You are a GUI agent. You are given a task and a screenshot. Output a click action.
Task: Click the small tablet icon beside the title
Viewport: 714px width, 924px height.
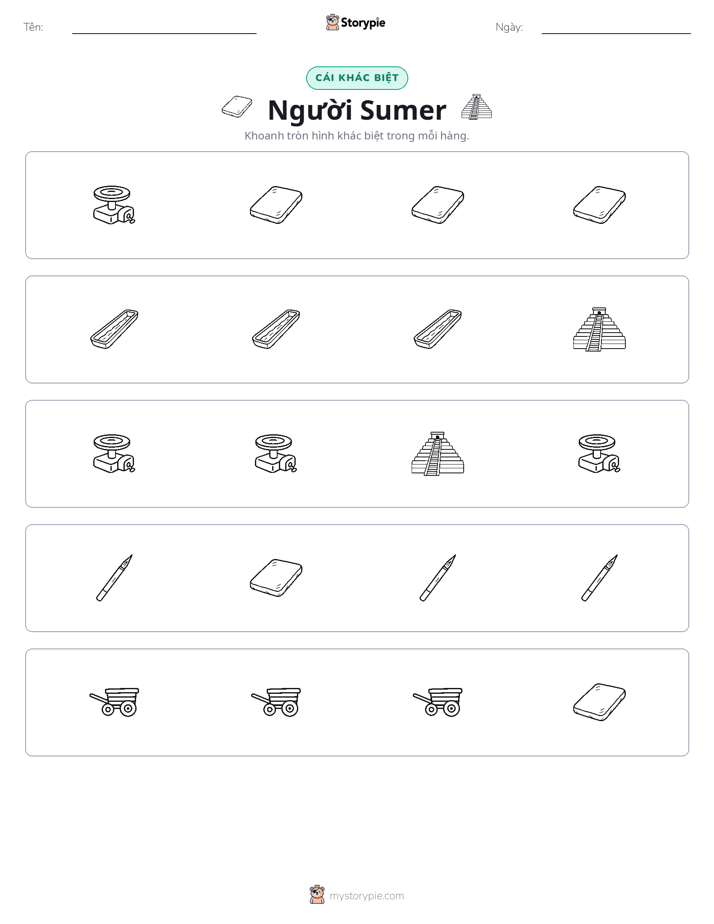point(237,107)
